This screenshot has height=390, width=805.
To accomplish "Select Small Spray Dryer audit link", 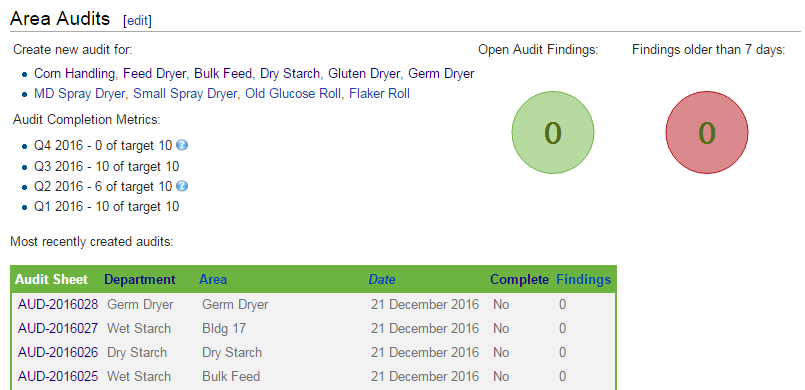I will click(185, 94).
